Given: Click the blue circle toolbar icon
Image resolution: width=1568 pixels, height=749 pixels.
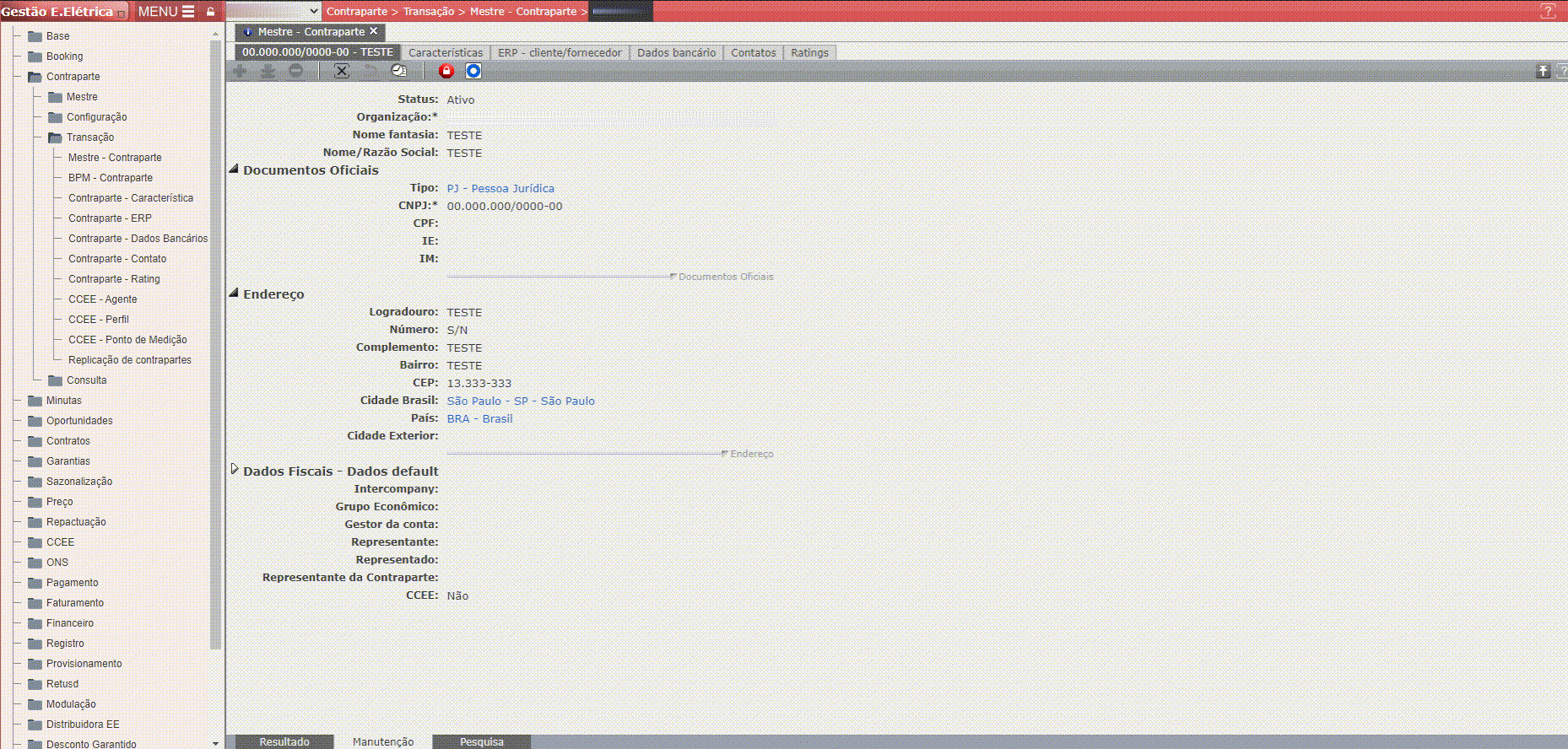Looking at the screenshot, I should (473, 71).
